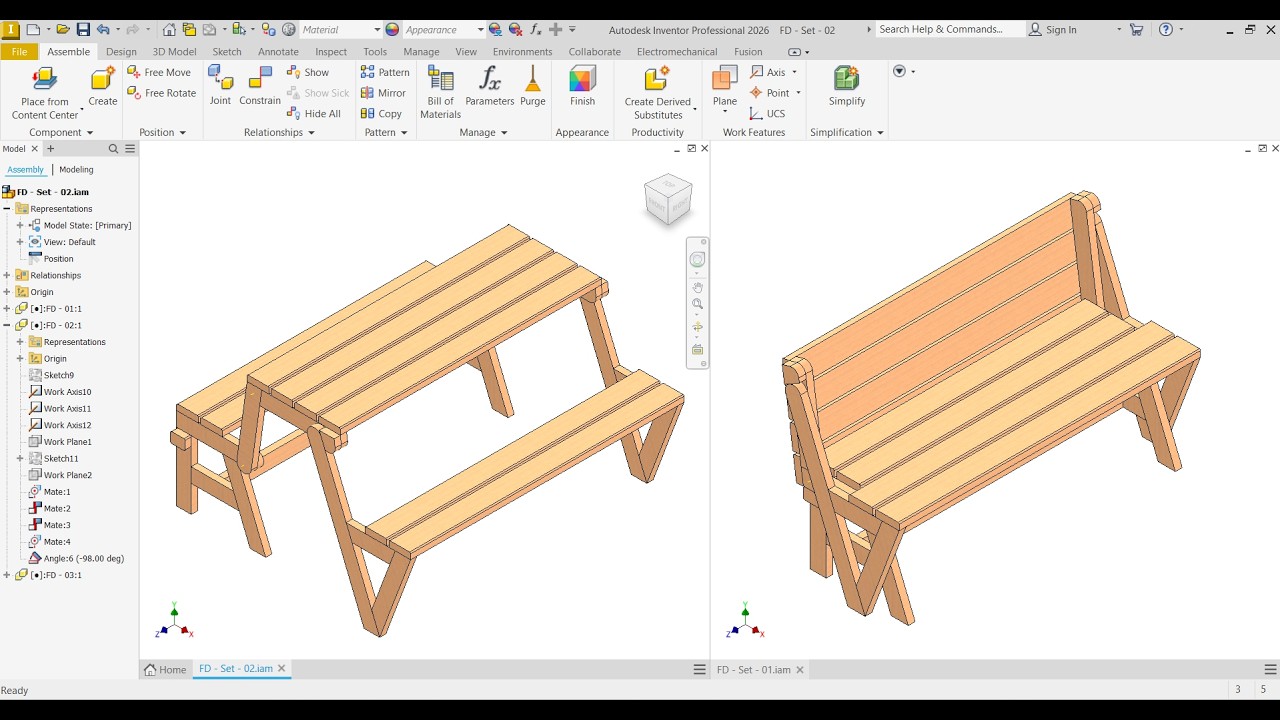Select Angle:6 (-98.00 deg) constraint

tap(76, 559)
